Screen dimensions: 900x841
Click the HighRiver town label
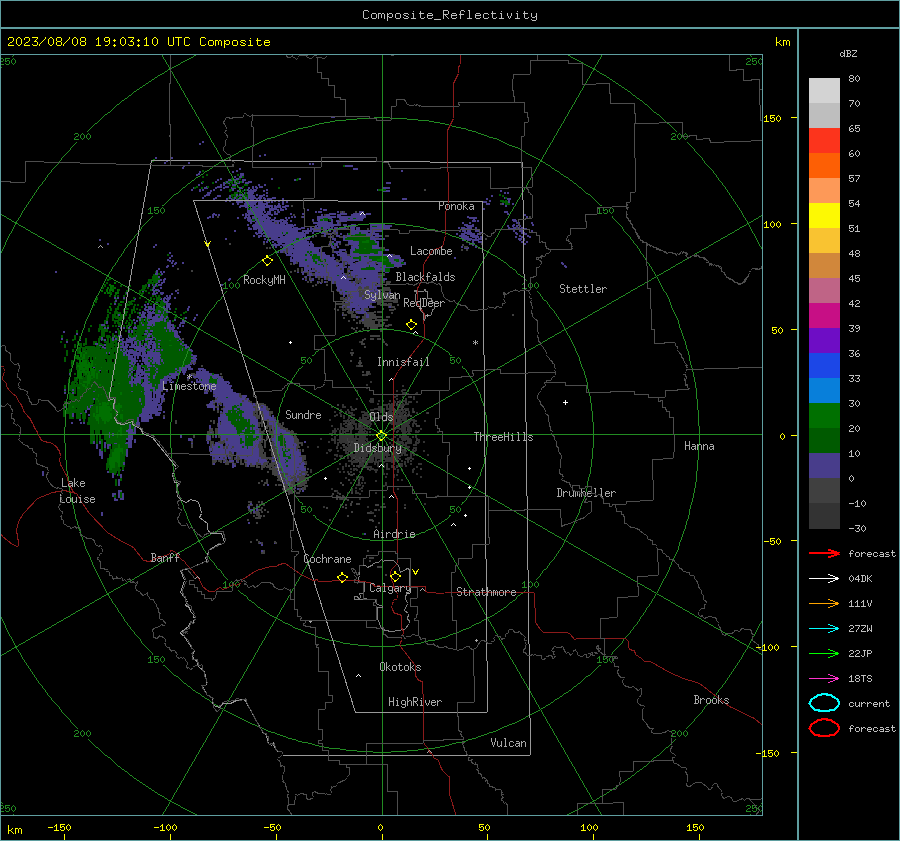(x=415, y=702)
